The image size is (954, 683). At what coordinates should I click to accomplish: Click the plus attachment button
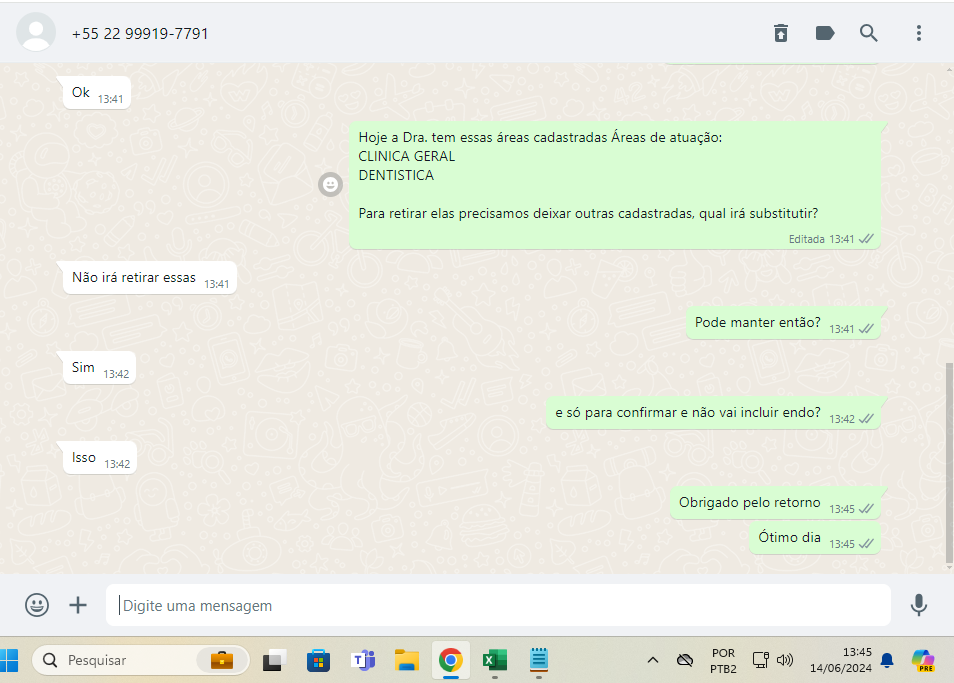78,605
